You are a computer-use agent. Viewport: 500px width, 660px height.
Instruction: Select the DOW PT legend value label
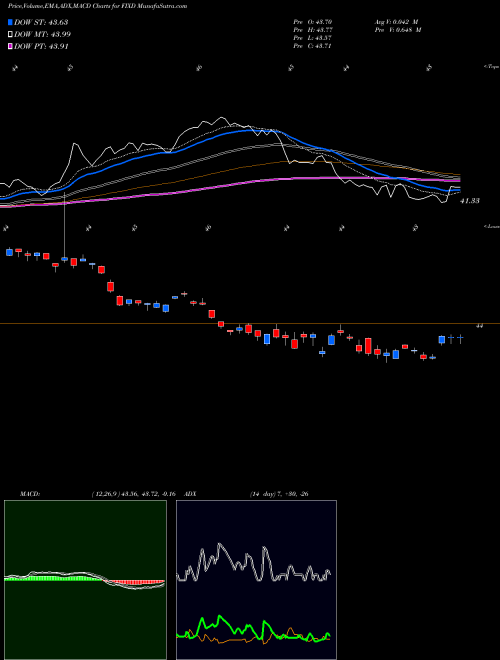coord(41,47)
